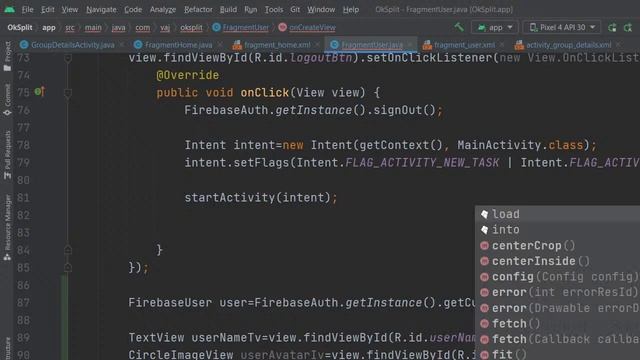Image resolution: width=640 pixels, height=360 pixels.
Task: Open the File menu
Action: [x=27, y=9]
